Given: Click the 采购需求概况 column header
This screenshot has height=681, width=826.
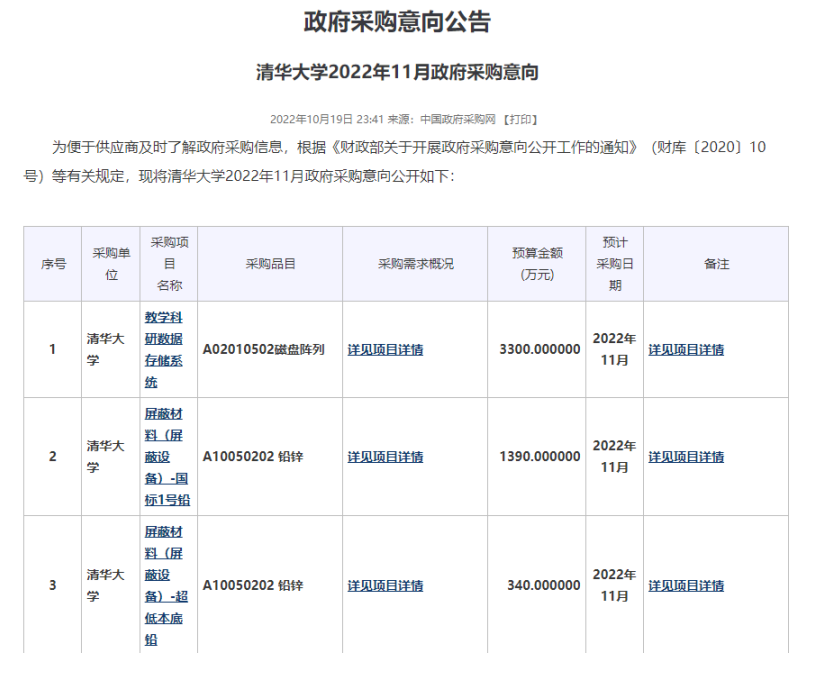Looking at the screenshot, I should coord(415,264).
